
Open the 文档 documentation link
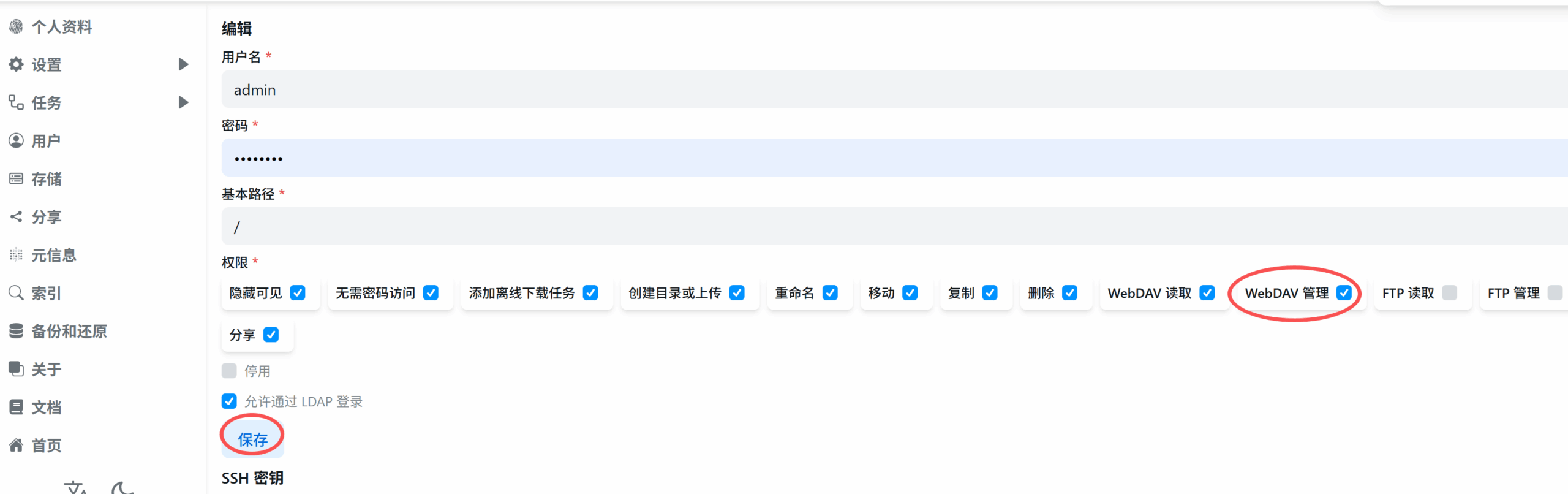click(x=46, y=408)
